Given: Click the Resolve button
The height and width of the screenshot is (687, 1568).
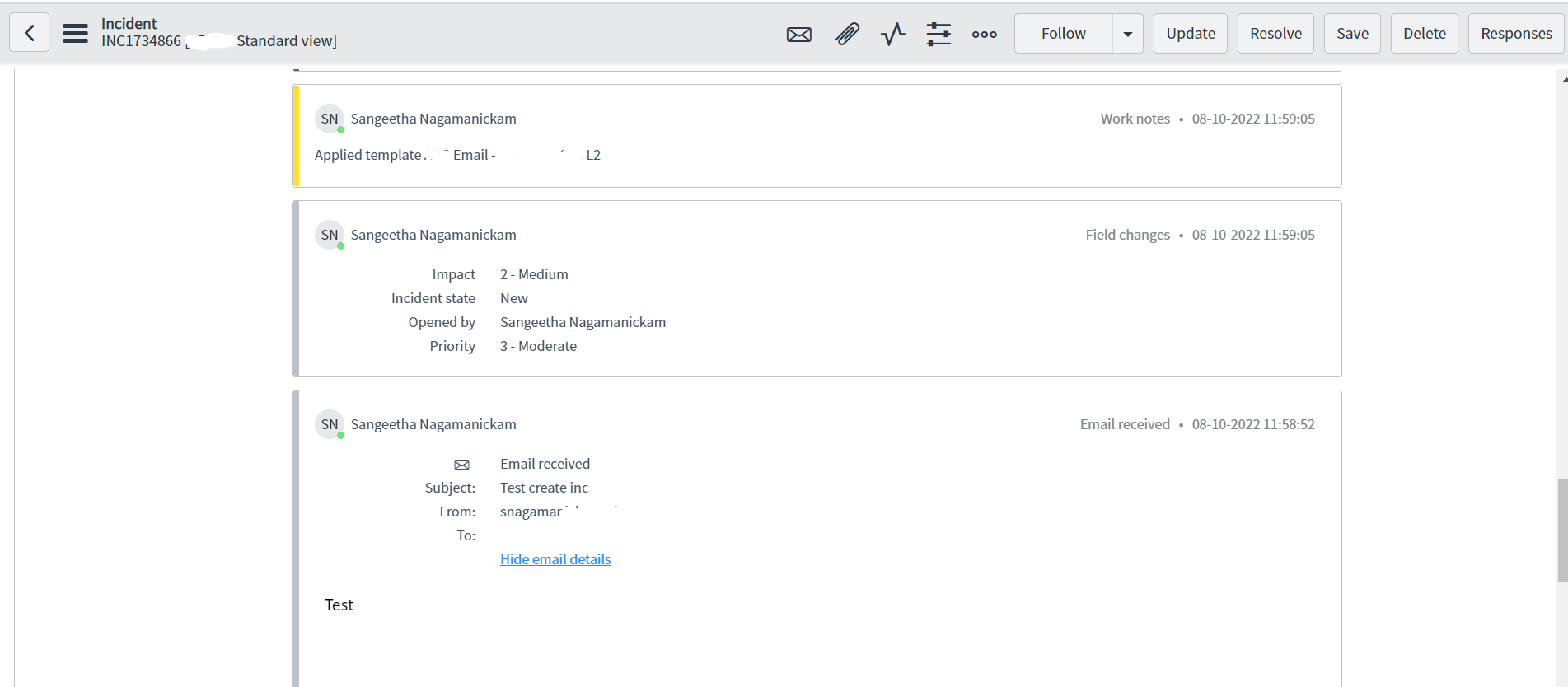Looking at the screenshot, I should 1275,34.
